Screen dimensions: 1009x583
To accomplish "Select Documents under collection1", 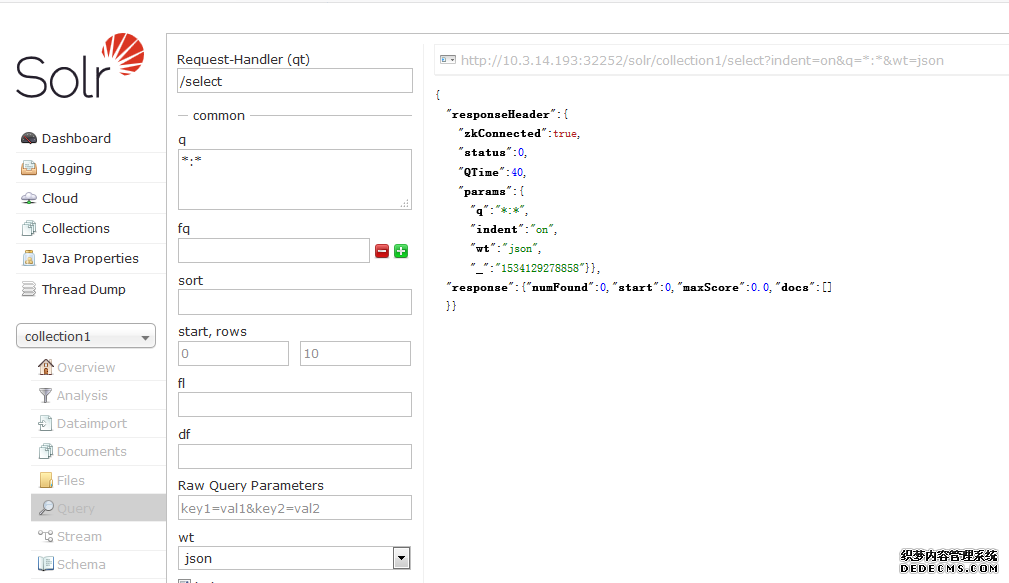I will (x=91, y=452).
